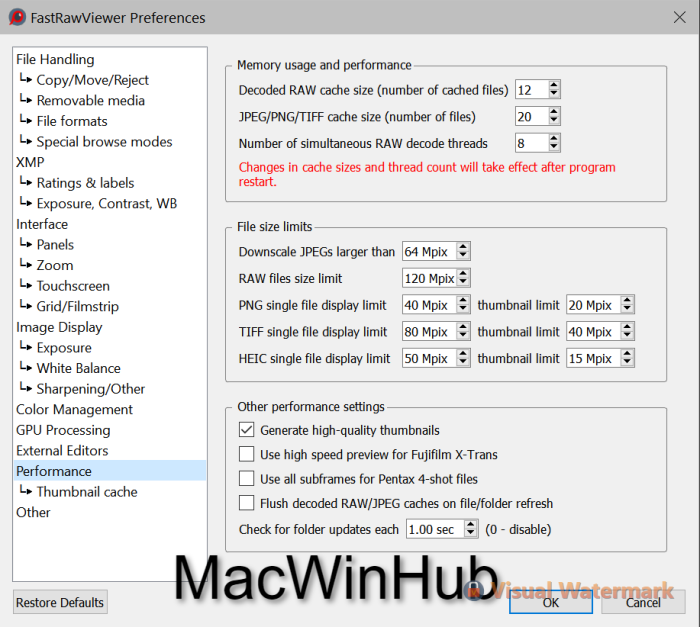Viewport: 700px width, 627px height.
Task: Increase number of RAW decode threads
Action: [x=554, y=139]
